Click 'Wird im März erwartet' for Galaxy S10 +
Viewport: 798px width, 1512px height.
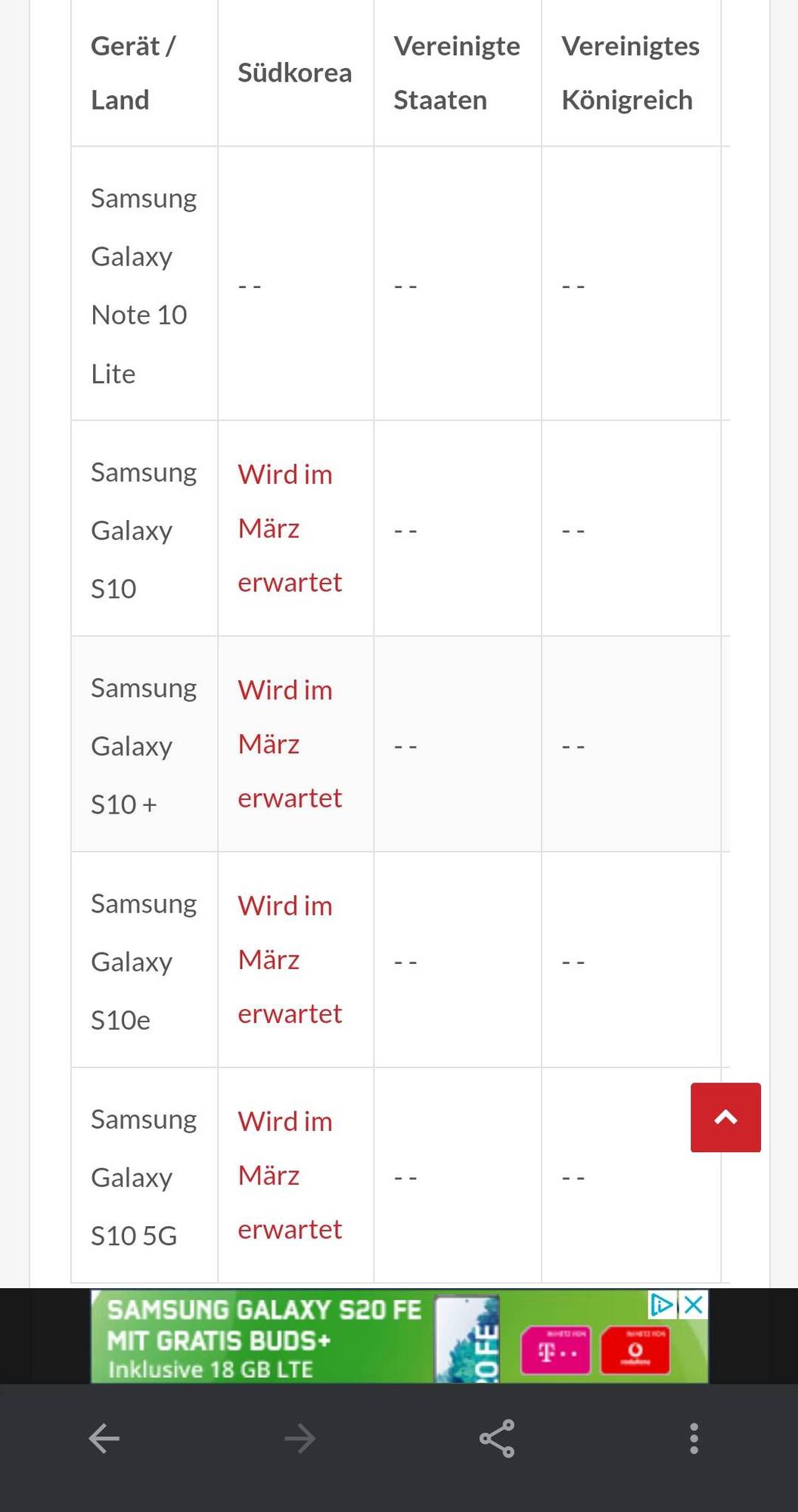point(290,744)
